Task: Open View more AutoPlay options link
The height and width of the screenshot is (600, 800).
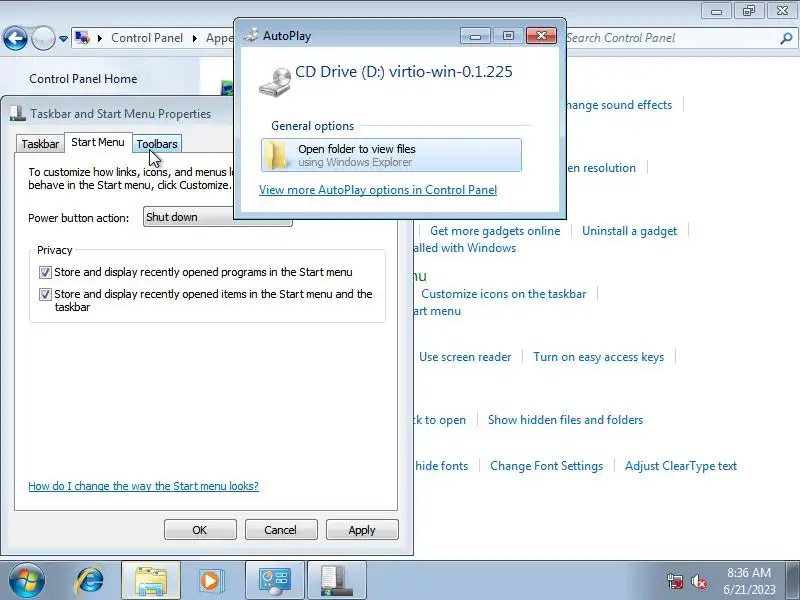Action: (378, 190)
